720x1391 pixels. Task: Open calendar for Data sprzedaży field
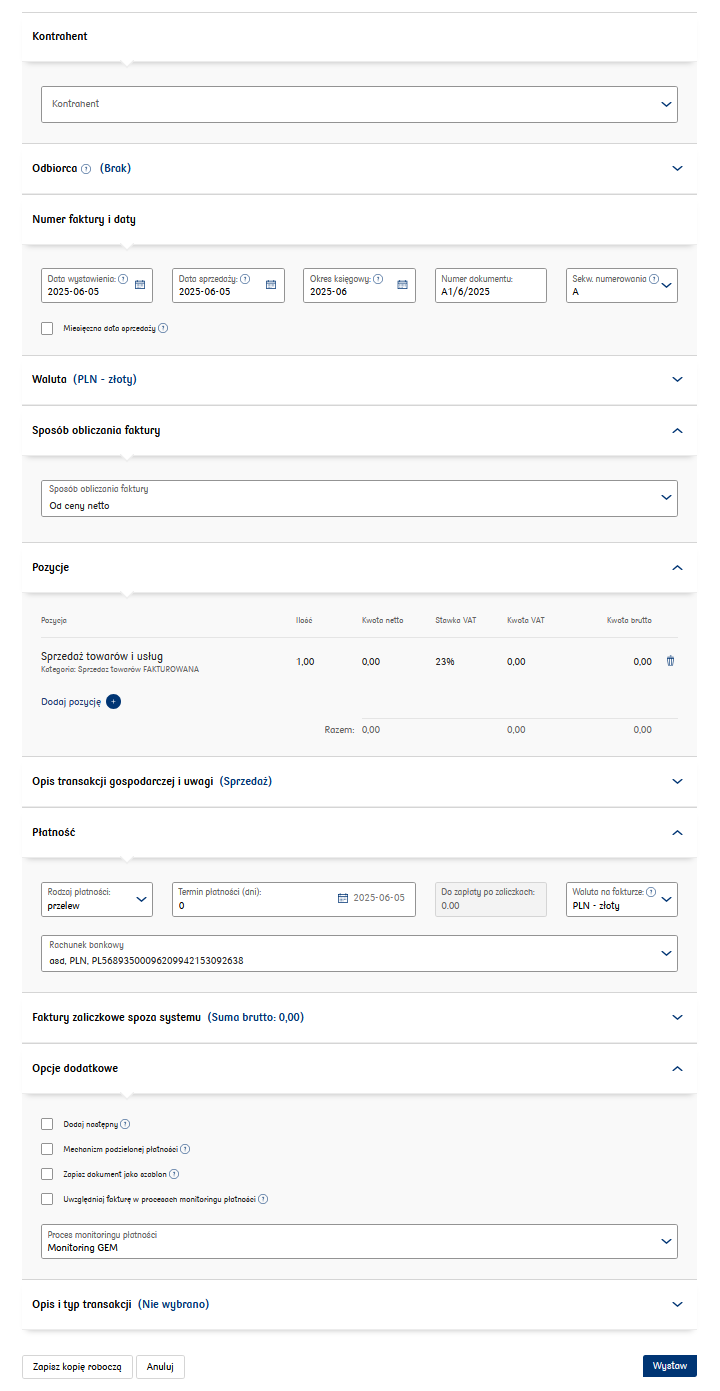point(271,285)
